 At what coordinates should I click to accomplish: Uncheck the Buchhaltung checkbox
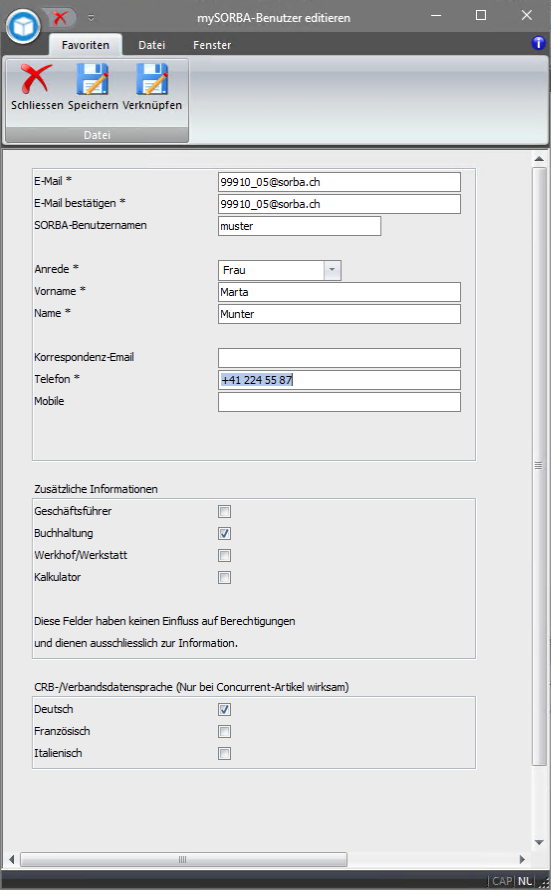point(225,534)
